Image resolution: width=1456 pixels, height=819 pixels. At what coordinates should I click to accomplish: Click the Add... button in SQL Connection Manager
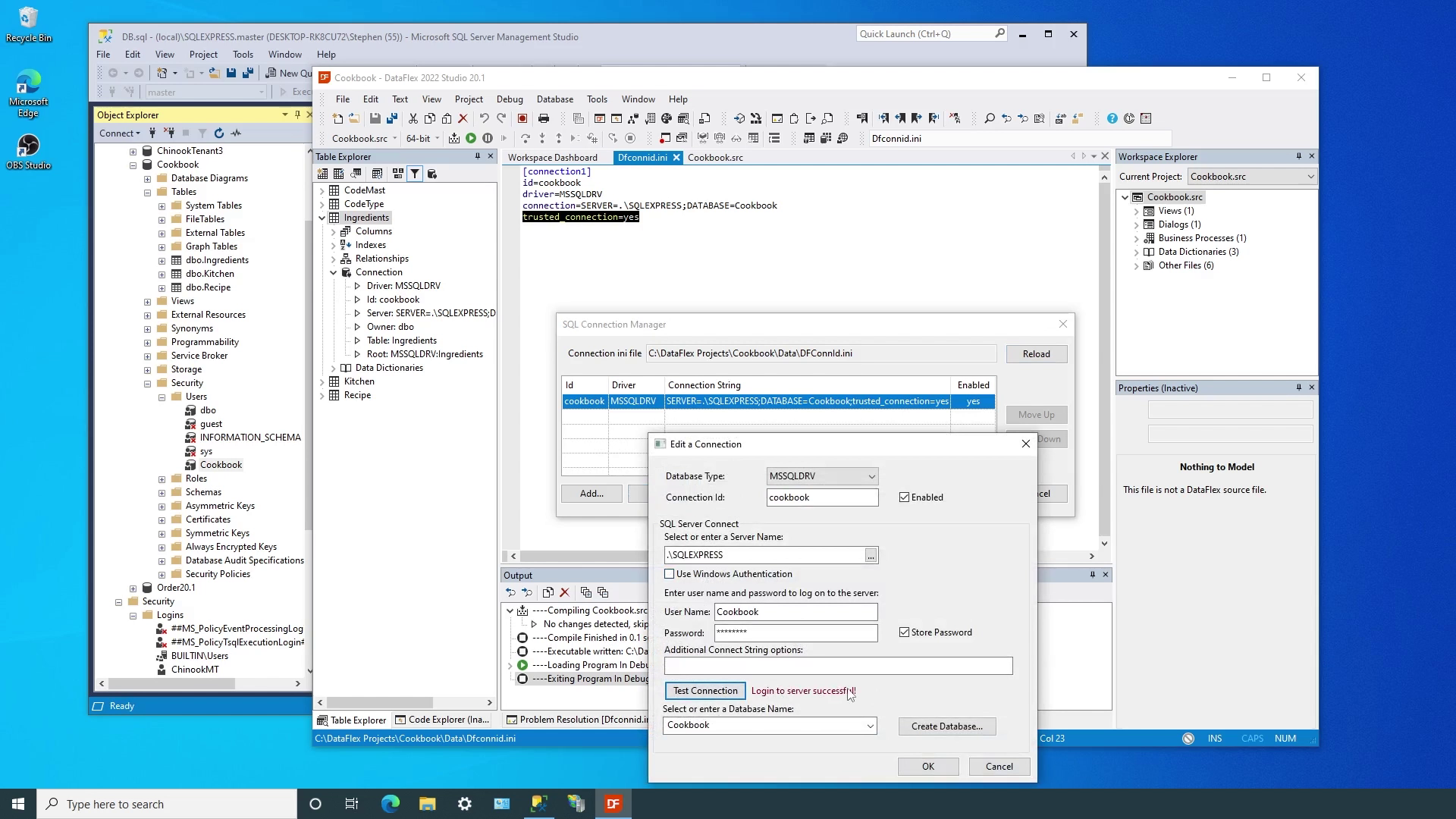[591, 494]
